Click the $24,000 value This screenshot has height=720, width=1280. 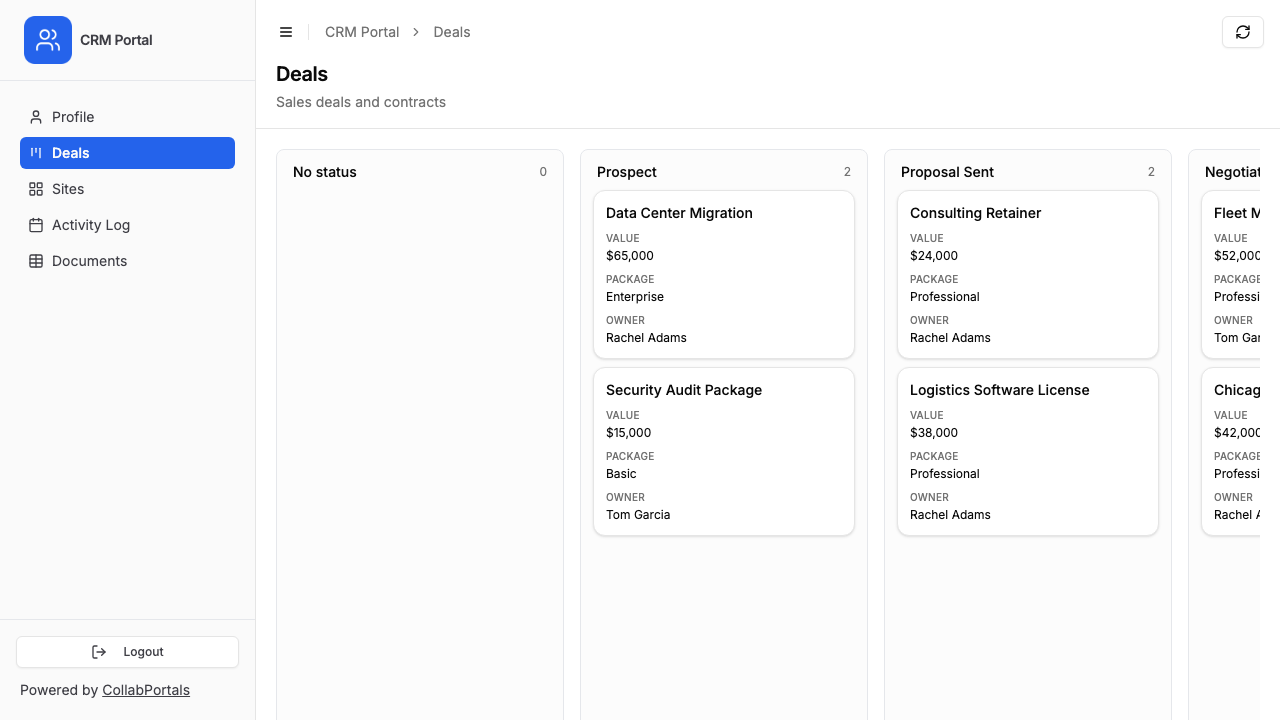pos(934,256)
